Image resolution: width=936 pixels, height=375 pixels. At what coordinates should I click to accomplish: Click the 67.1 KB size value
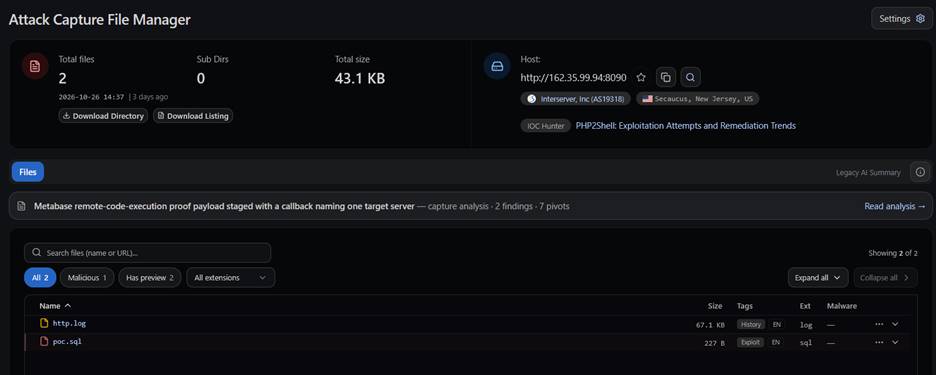[710, 325]
